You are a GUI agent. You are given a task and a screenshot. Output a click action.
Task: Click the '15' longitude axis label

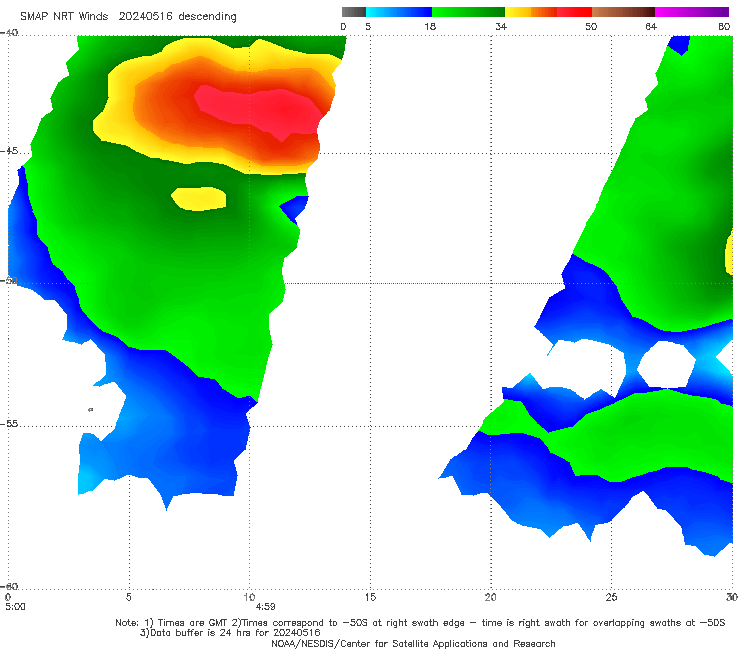(370, 597)
